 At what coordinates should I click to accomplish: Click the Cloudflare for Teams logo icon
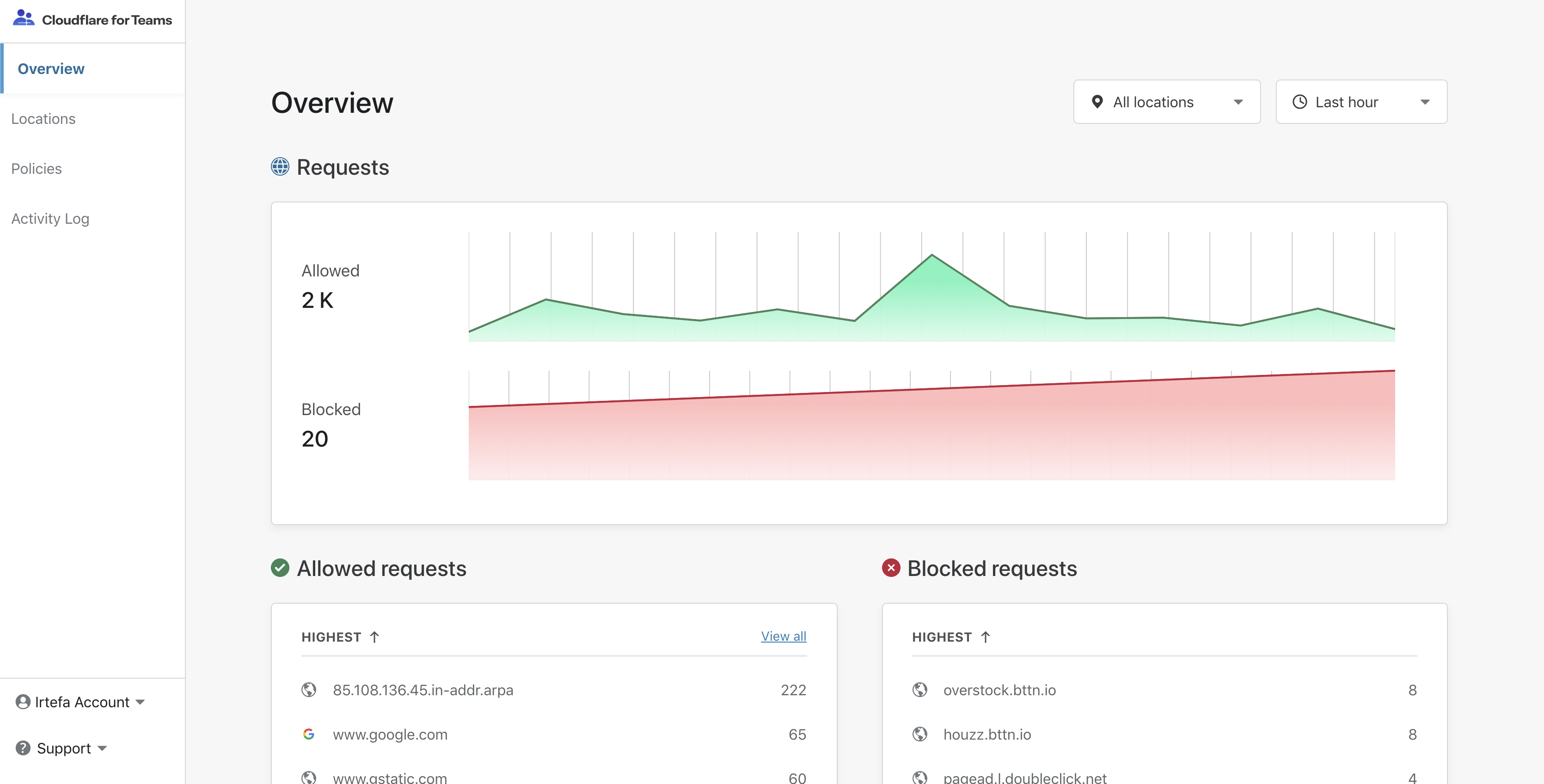(x=24, y=18)
